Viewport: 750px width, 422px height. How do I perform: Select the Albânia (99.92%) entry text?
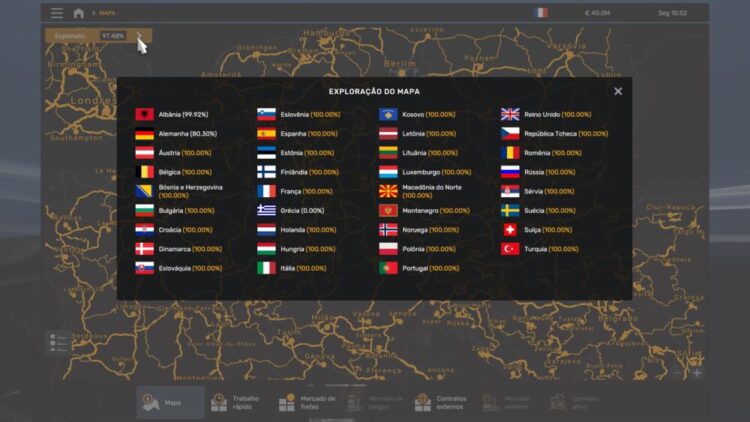183,115
